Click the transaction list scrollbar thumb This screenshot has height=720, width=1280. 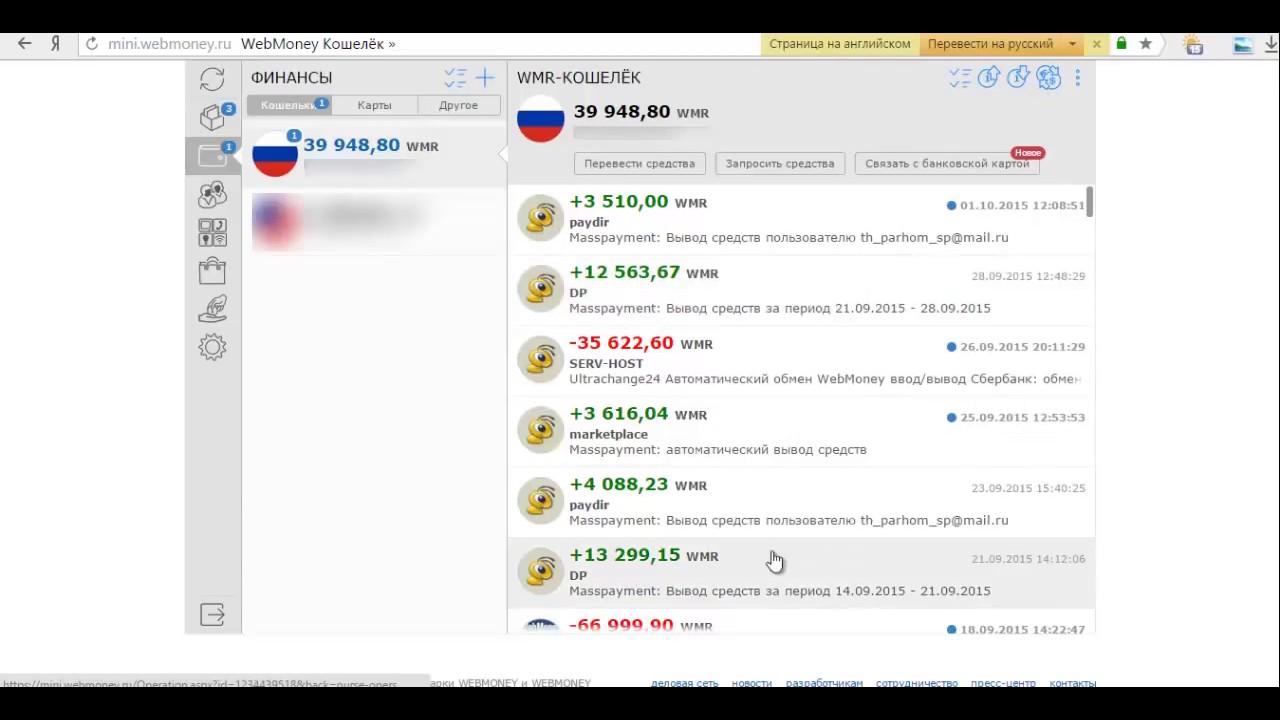coord(1090,201)
